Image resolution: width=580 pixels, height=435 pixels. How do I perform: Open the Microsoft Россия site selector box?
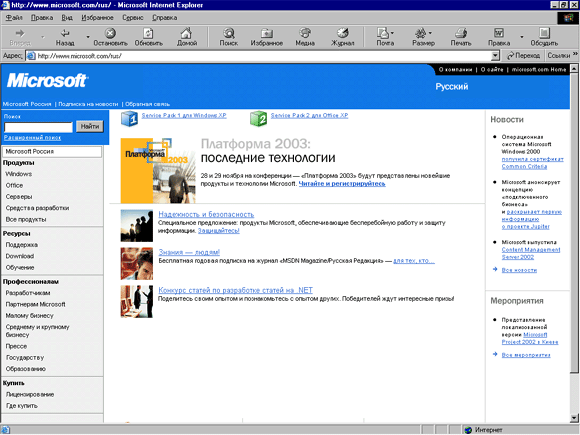(x=52, y=151)
